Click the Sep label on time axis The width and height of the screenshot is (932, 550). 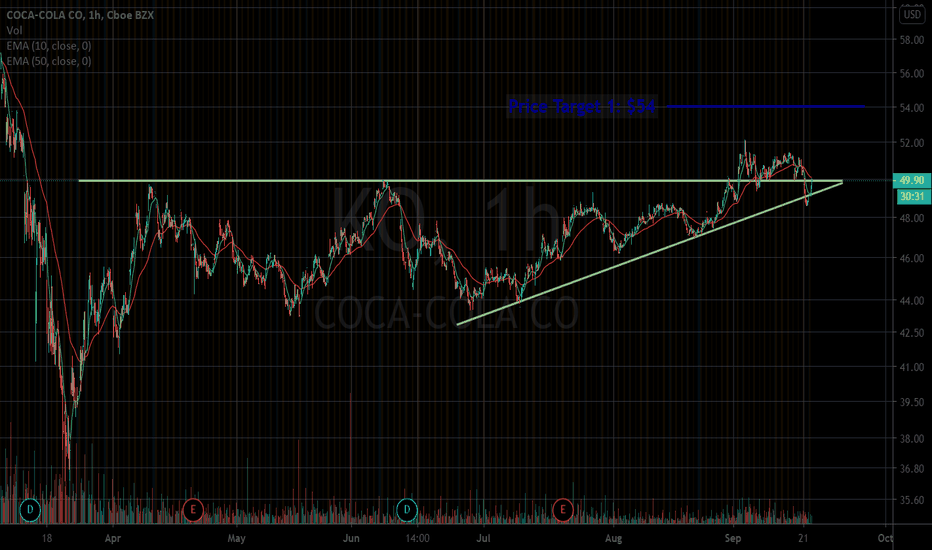pyautogui.click(x=733, y=538)
